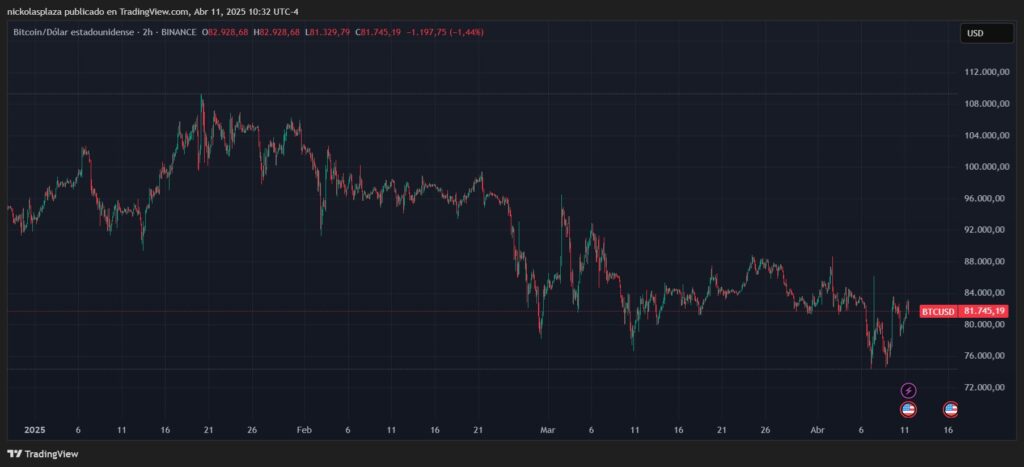Image resolution: width=1024 pixels, height=467 pixels.
Task: Click the red BTCUSD price label
Action: 938,311
